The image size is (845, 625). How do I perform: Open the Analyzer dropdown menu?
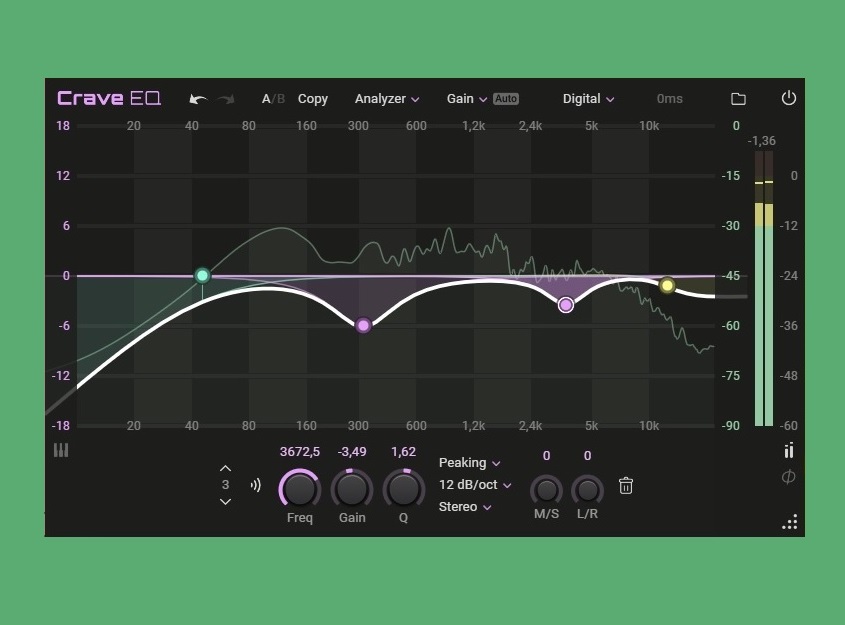[x=387, y=99]
